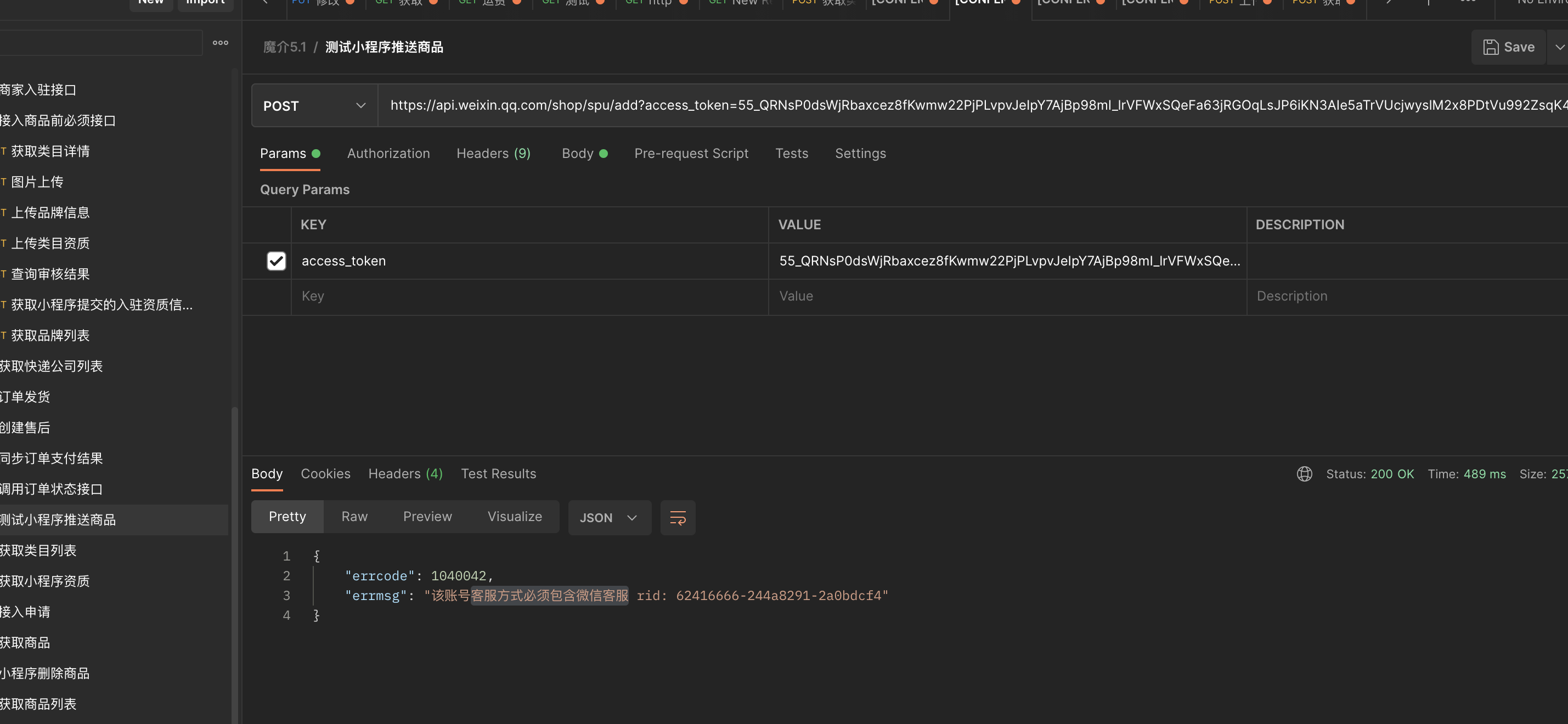Open the Pre-request Script tab

(691, 154)
